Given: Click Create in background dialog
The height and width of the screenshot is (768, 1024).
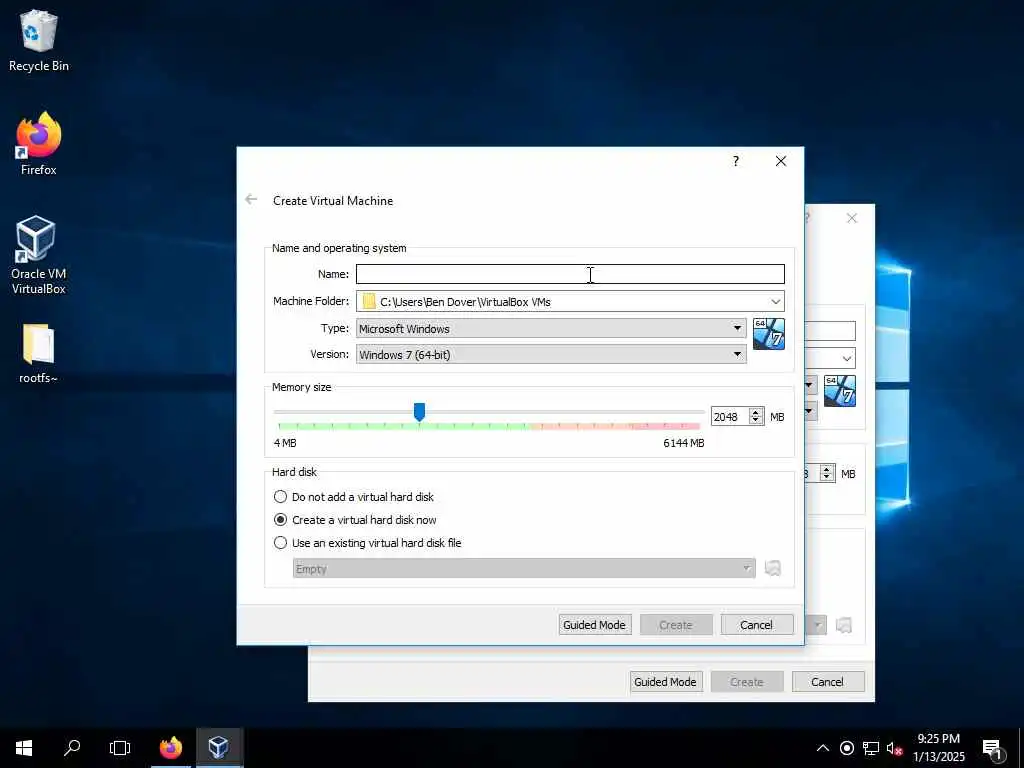Looking at the screenshot, I should point(746,682).
